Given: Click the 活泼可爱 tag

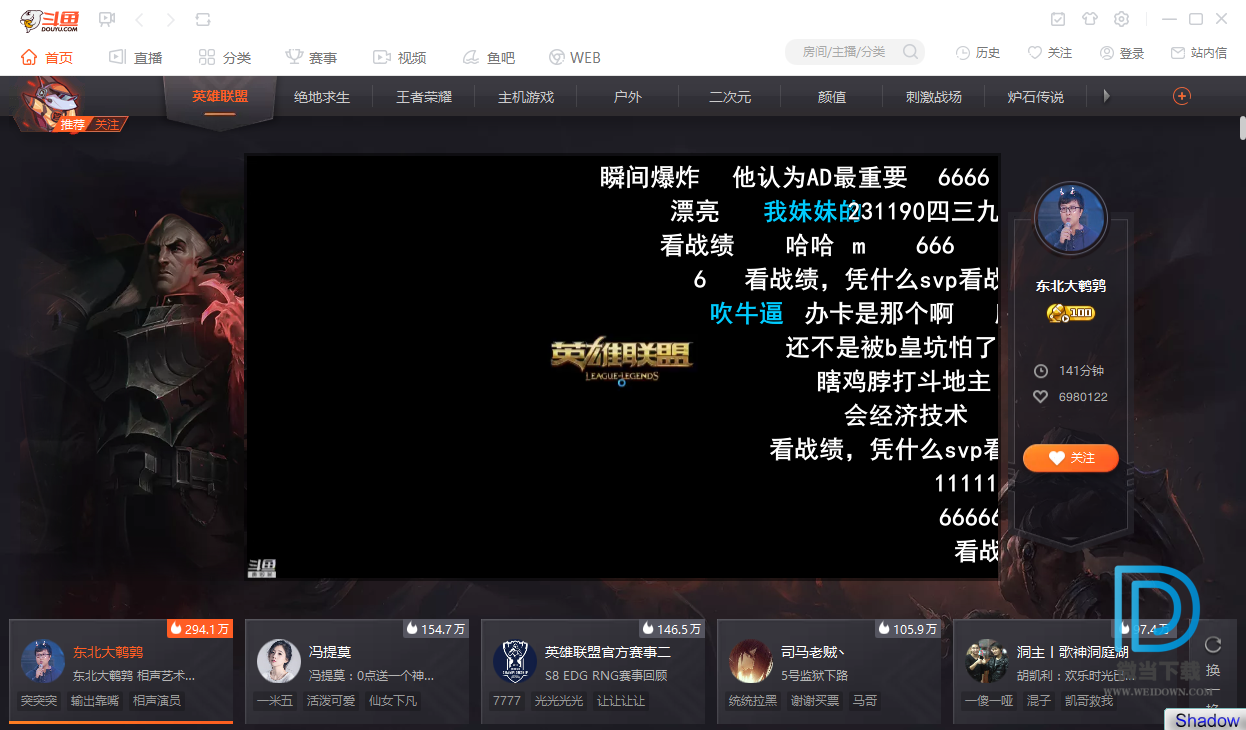Looking at the screenshot, I should (331, 701).
